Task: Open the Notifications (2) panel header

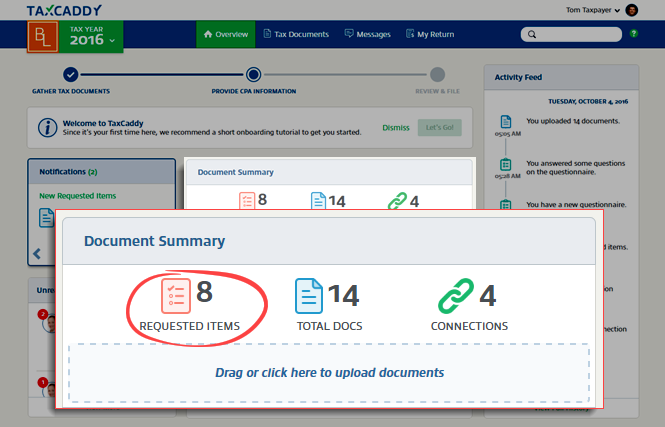Action: coord(102,172)
